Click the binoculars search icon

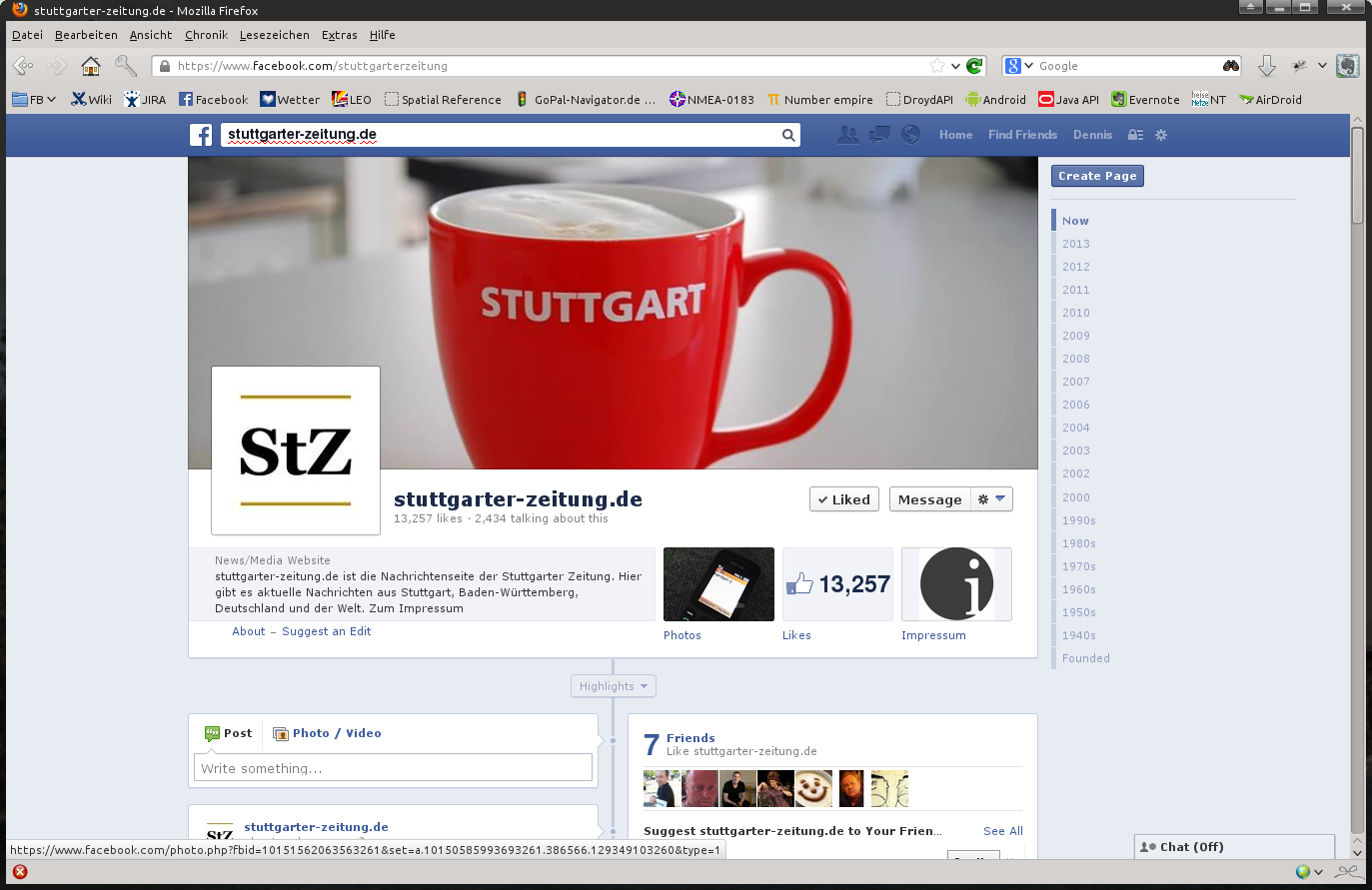(x=1231, y=66)
